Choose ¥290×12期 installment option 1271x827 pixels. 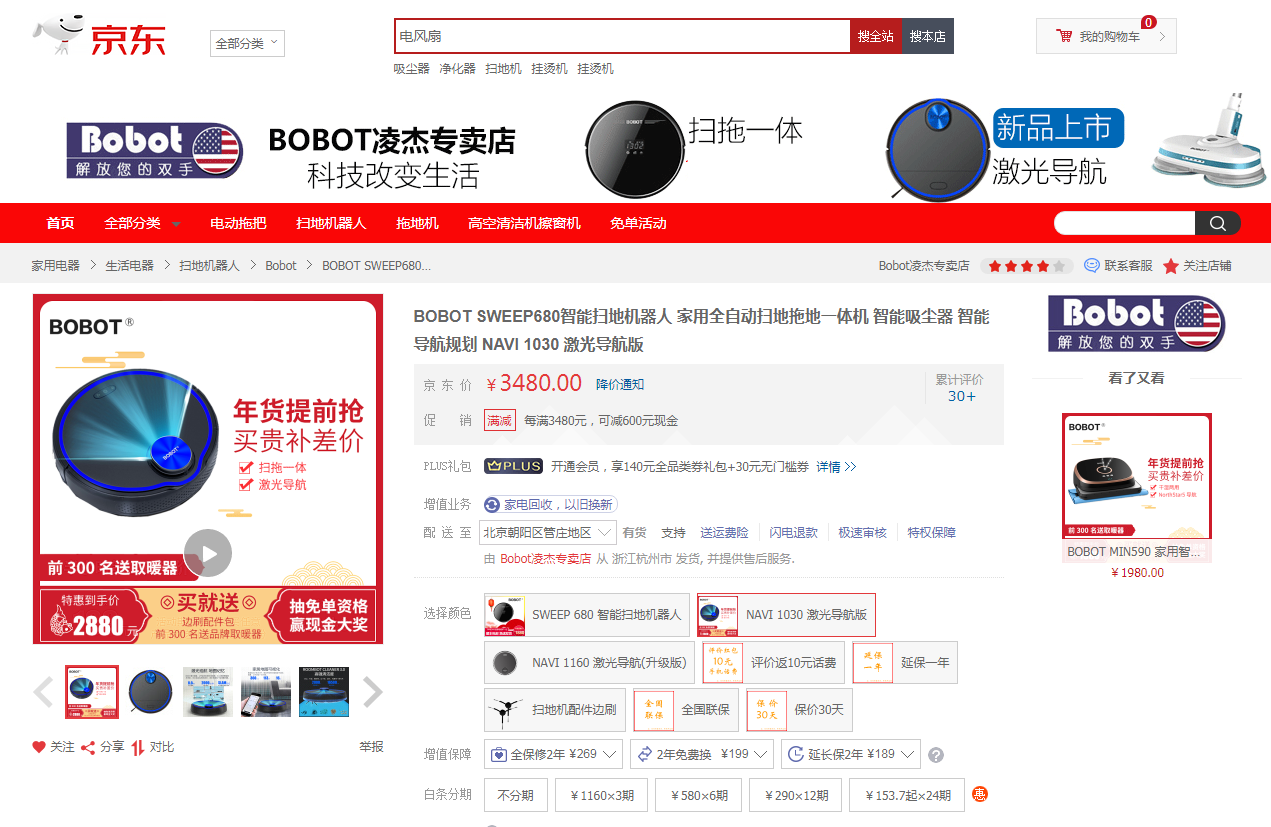[795, 796]
